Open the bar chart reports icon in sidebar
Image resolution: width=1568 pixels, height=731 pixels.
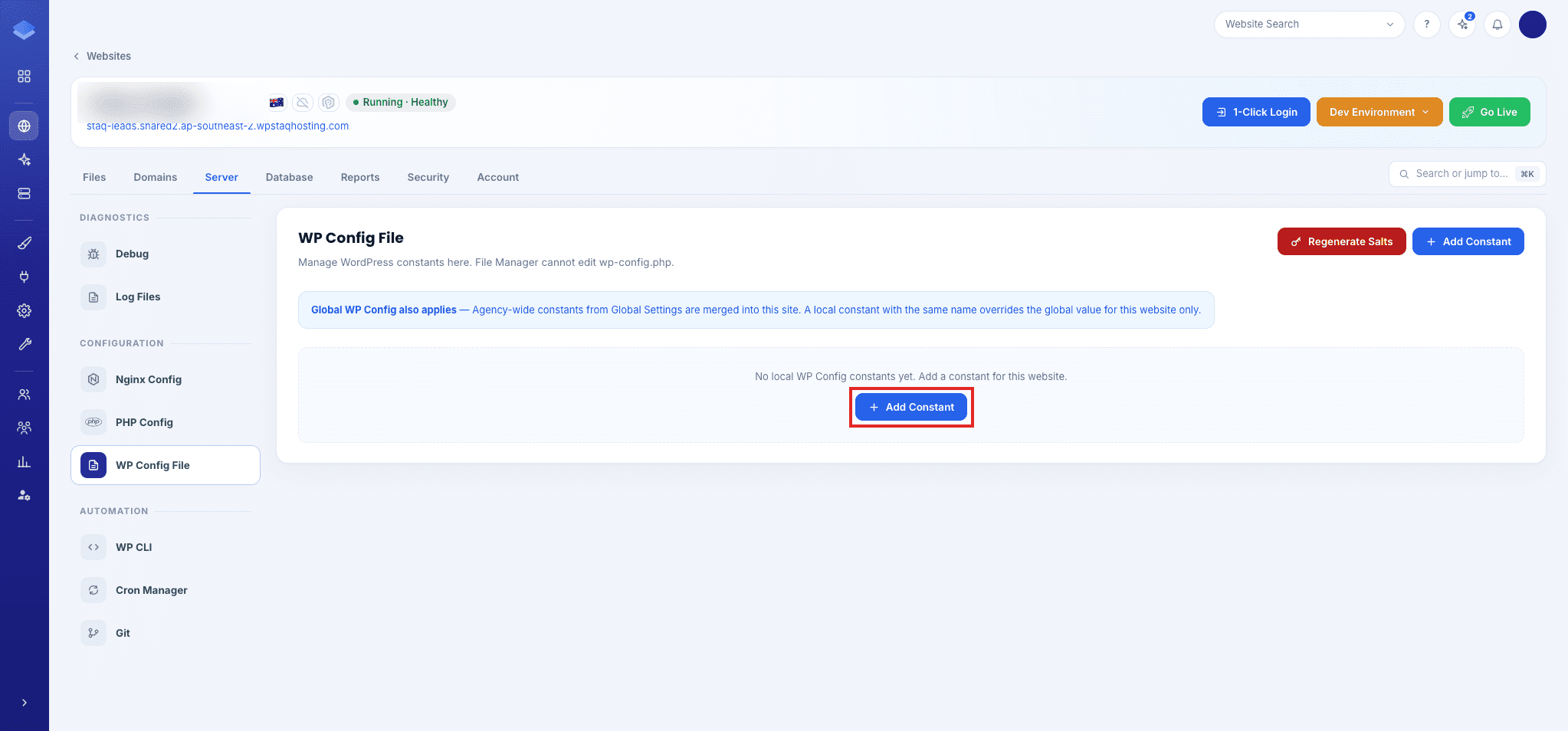[x=24, y=461]
